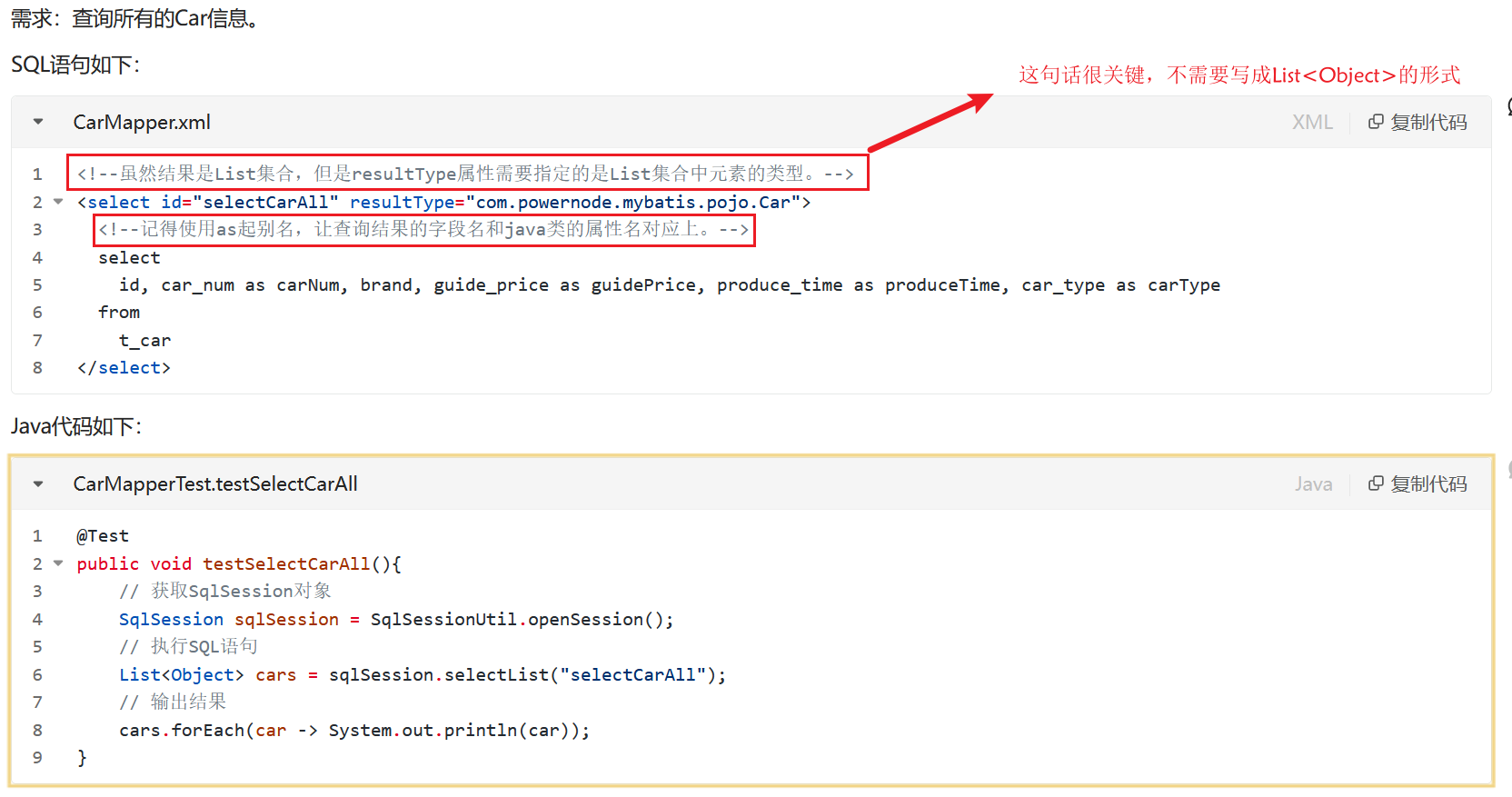Click line number 8 in the XML block

pyautogui.click(x=37, y=367)
